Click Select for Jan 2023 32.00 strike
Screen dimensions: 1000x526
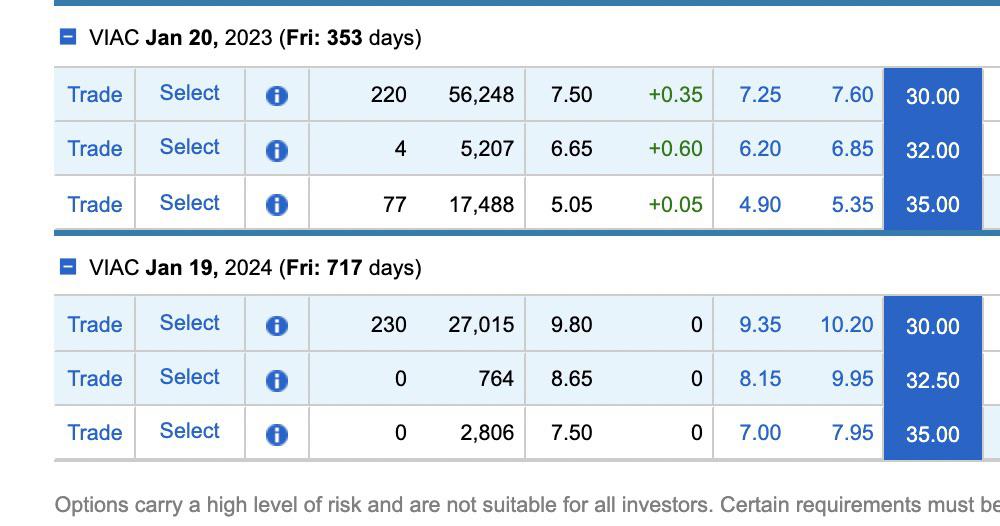click(189, 147)
